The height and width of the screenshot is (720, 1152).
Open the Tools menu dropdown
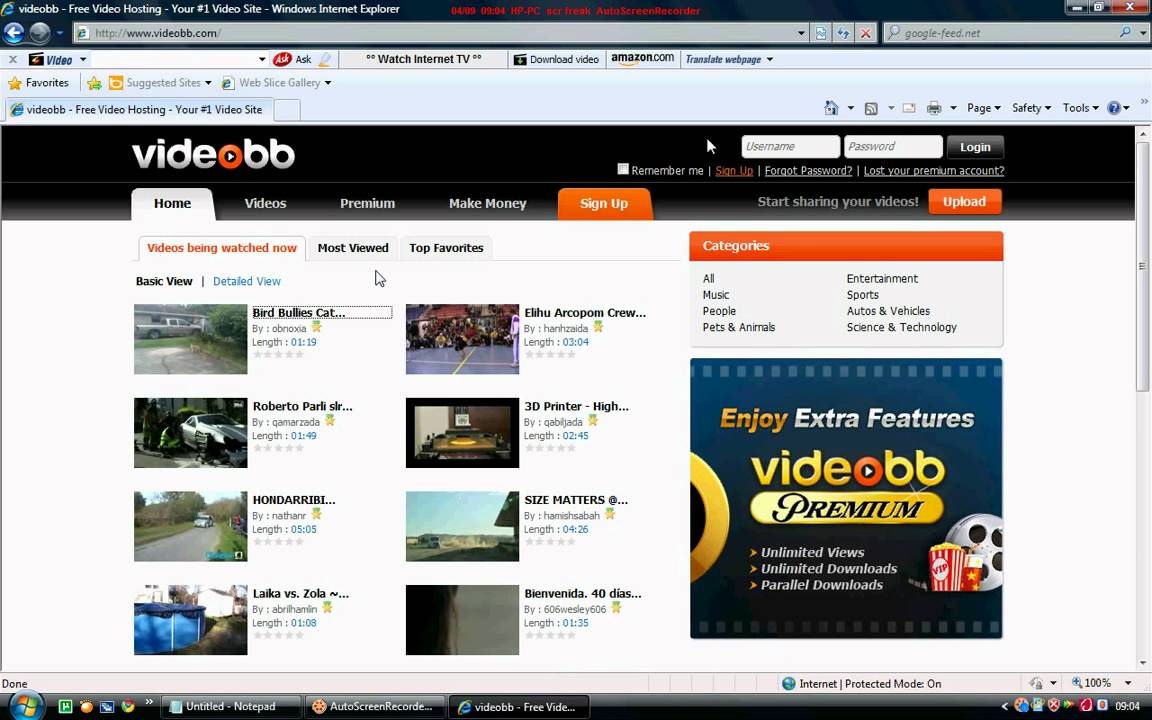pyautogui.click(x=1081, y=108)
